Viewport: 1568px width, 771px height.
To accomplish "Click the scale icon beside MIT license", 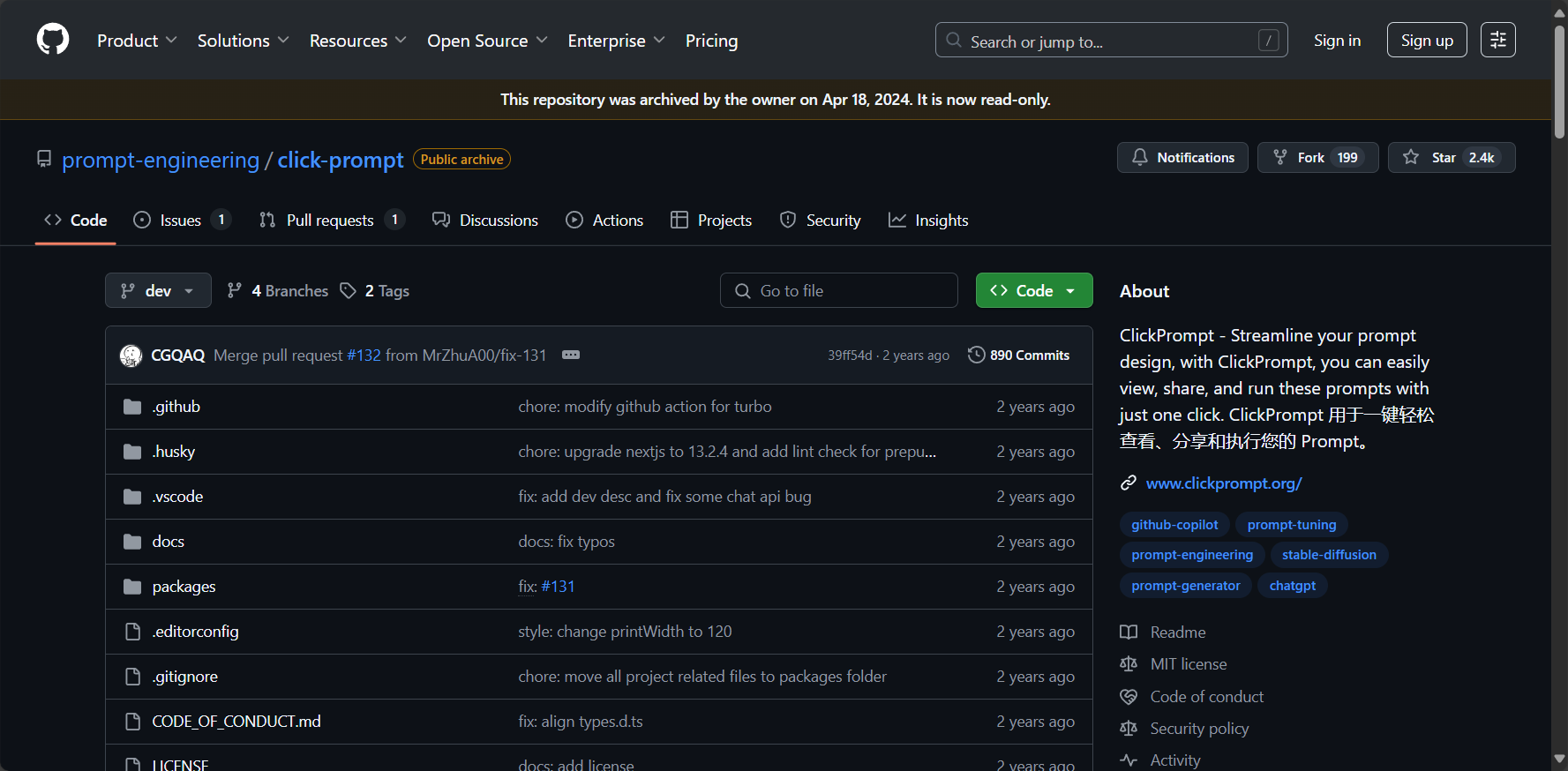I will click(x=1129, y=663).
